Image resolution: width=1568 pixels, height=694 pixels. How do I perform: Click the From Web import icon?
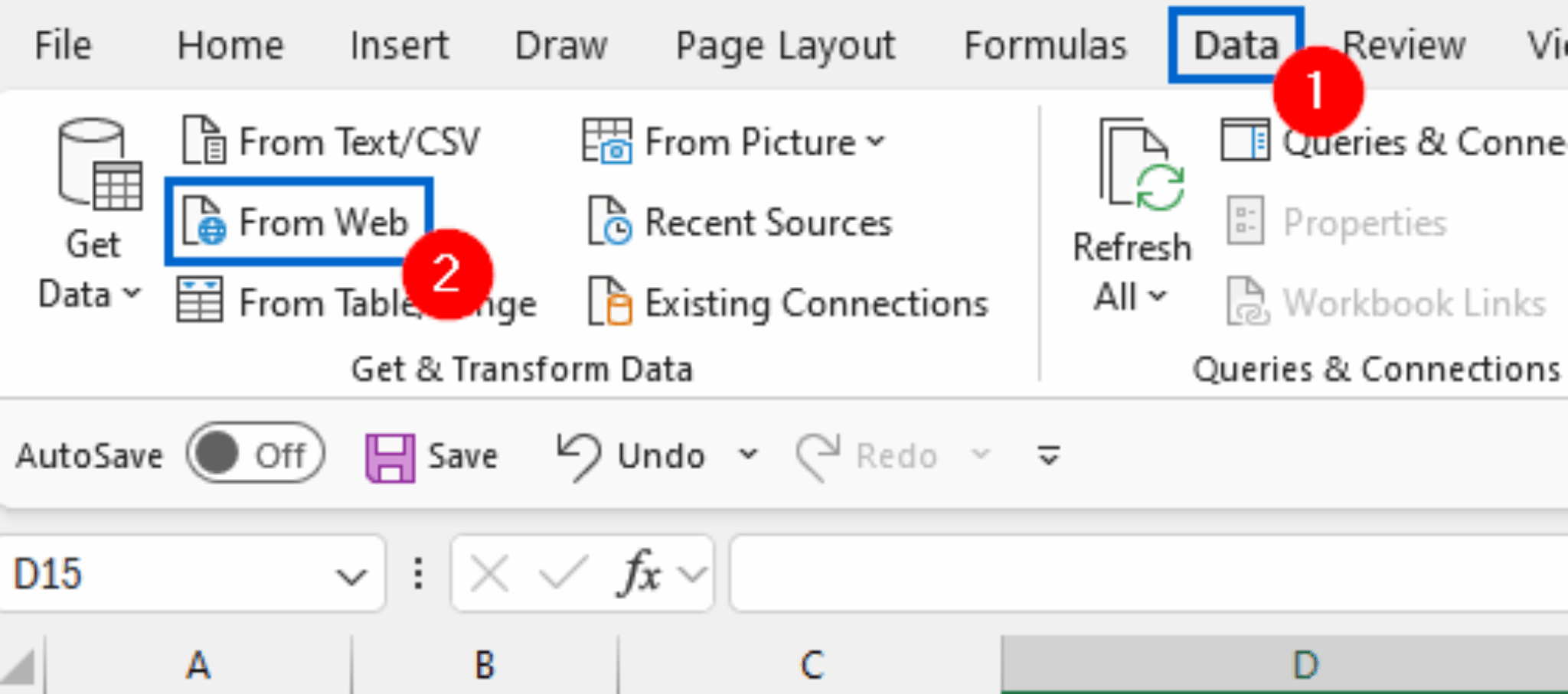click(299, 223)
